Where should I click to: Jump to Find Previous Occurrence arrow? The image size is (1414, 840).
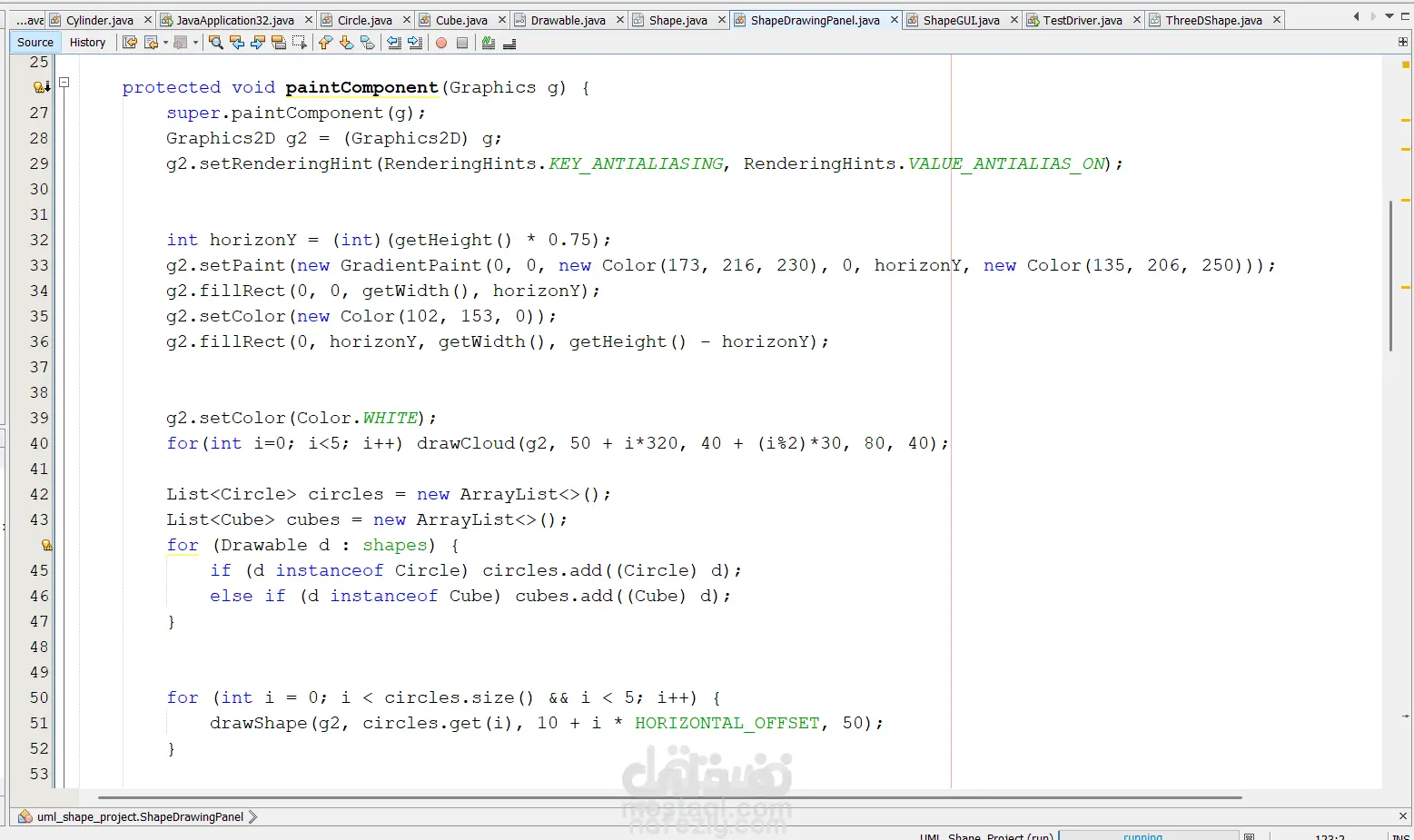pyautogui.click(x=237, y=43)
